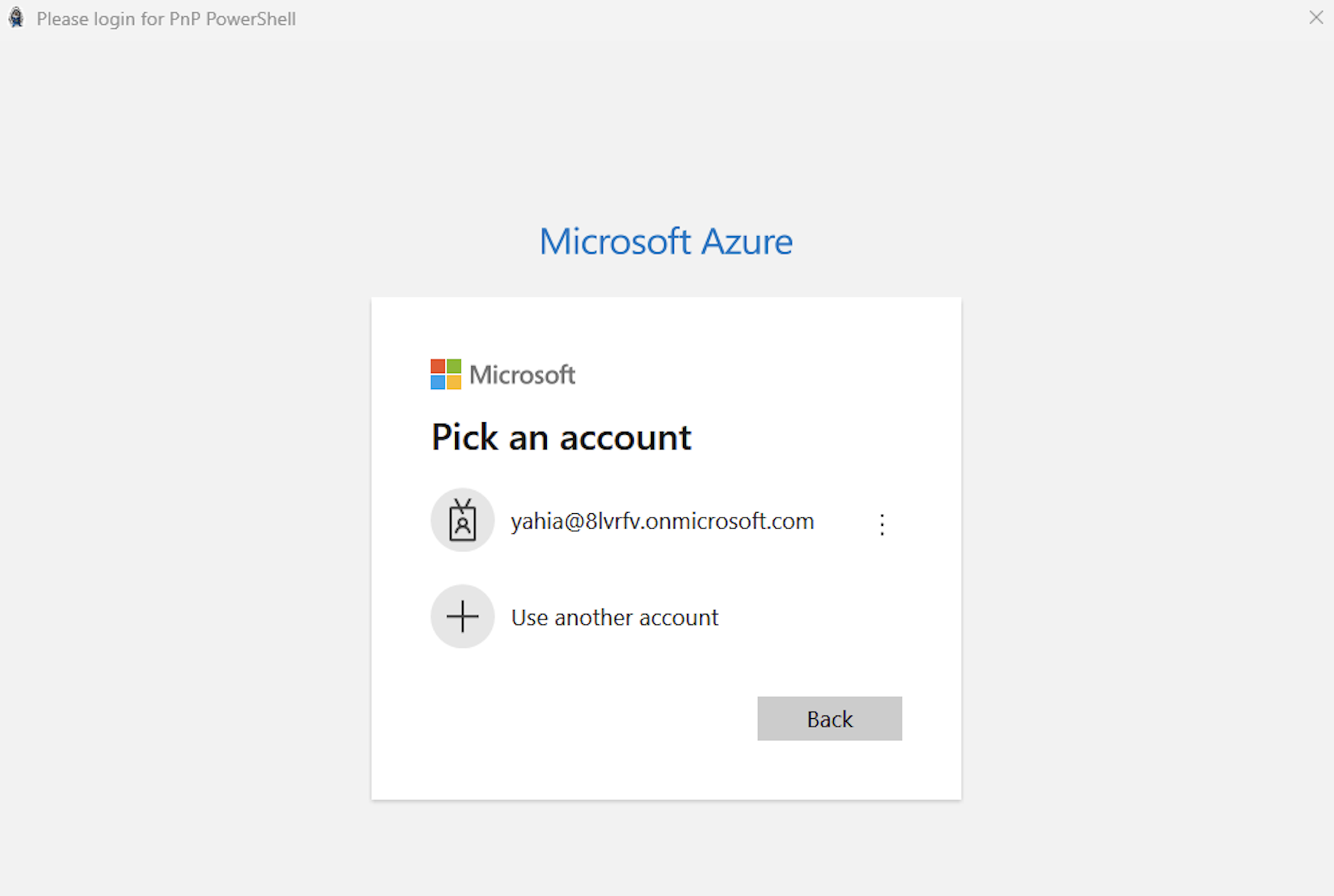Click the word account in Pick an account
1334x896 pixels.
pyautogui.click(x=625, y=439)
